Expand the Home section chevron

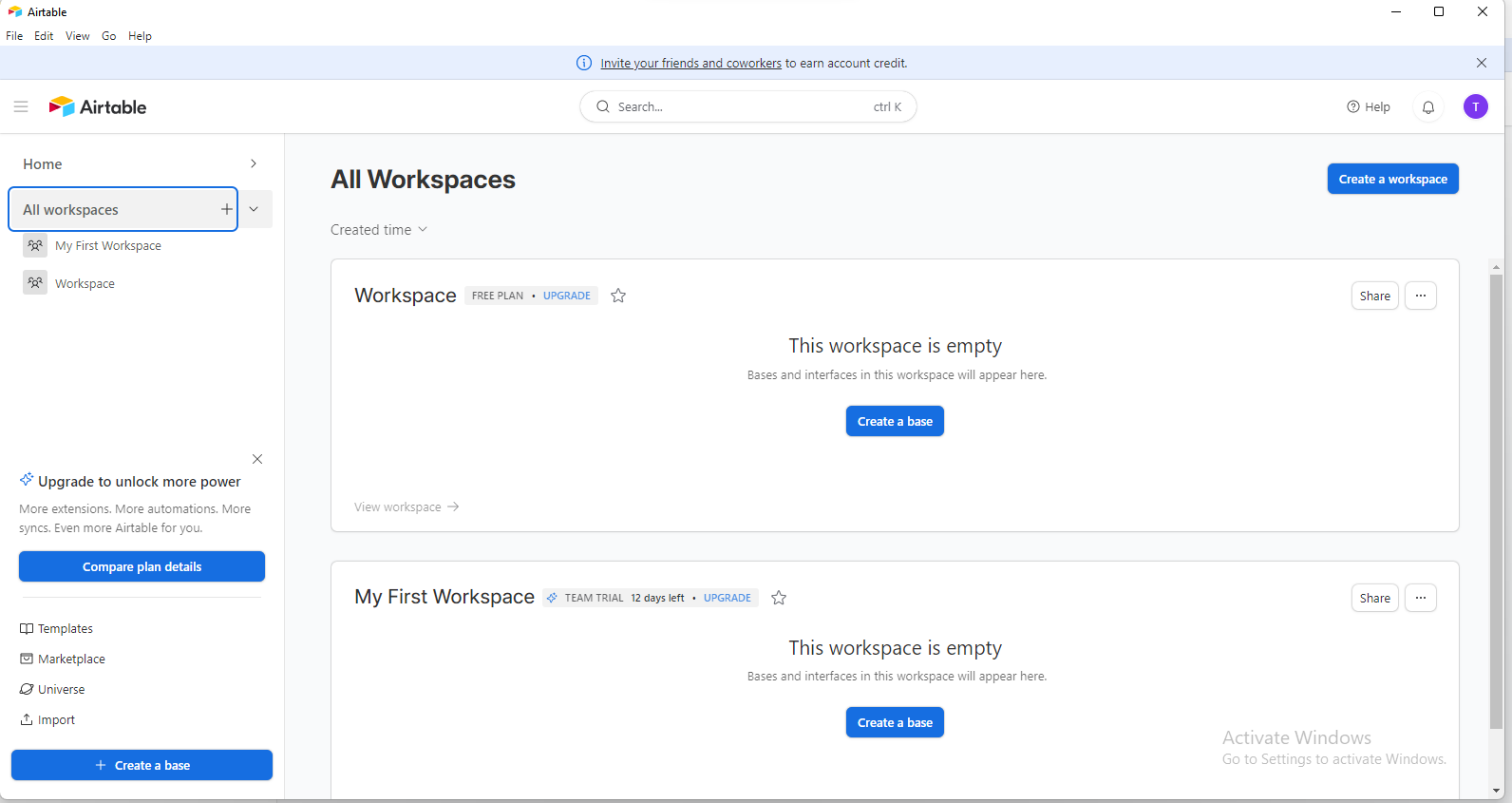[x=254, y=163]
